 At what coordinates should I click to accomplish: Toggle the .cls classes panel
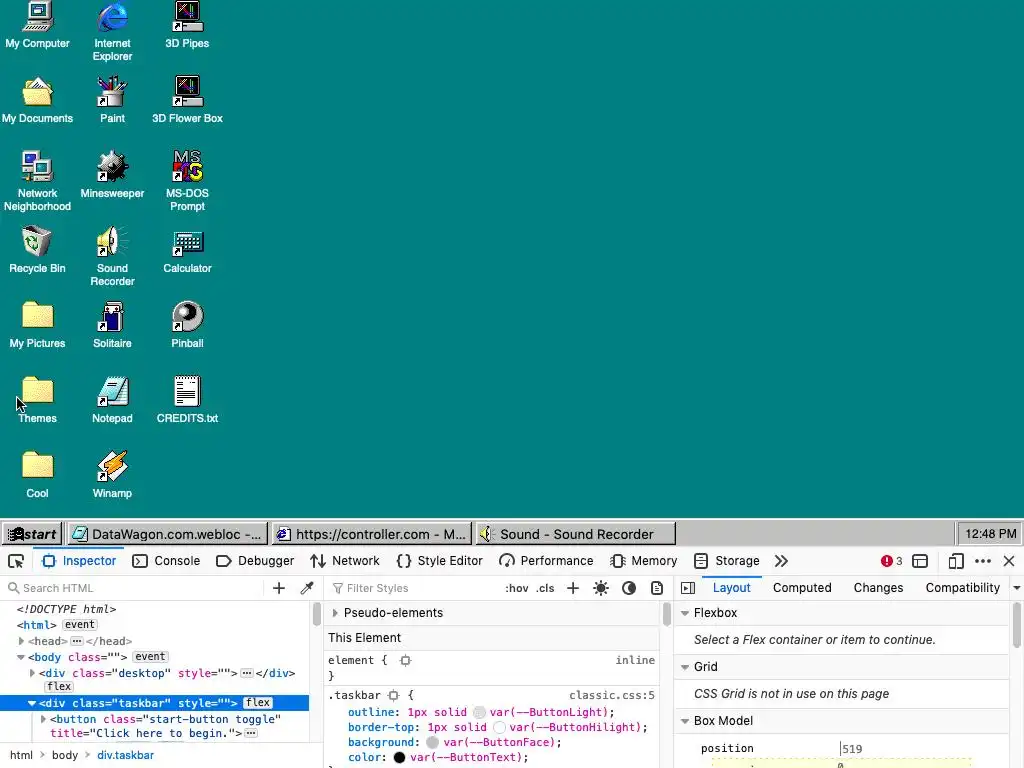(x=545, y=588)
